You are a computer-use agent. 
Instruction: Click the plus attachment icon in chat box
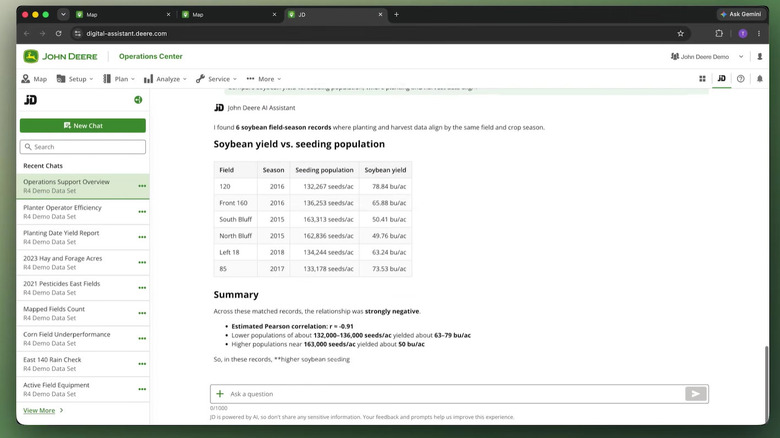220,394
